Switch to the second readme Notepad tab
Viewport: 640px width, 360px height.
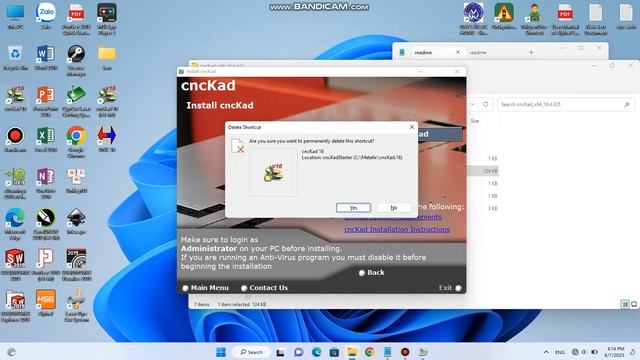tap(478, 52)
